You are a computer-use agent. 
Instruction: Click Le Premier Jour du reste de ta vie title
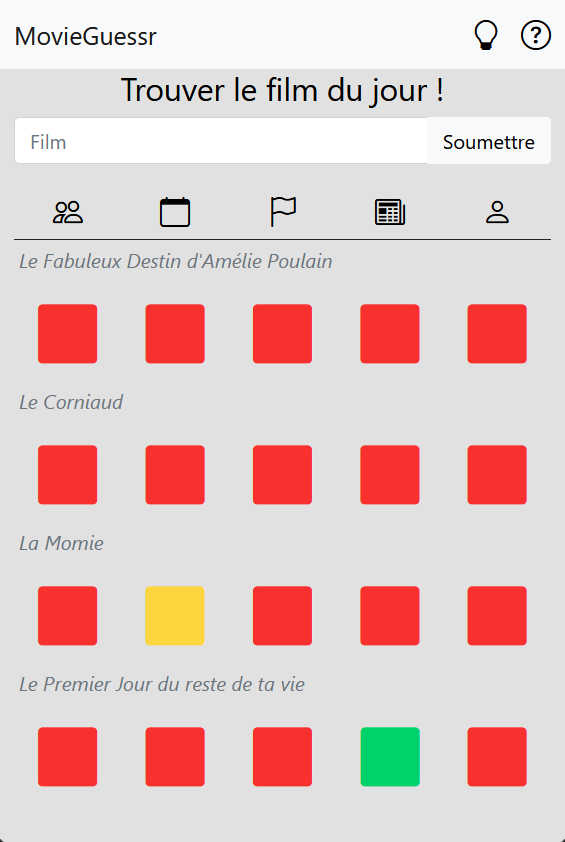click(162, 685)
